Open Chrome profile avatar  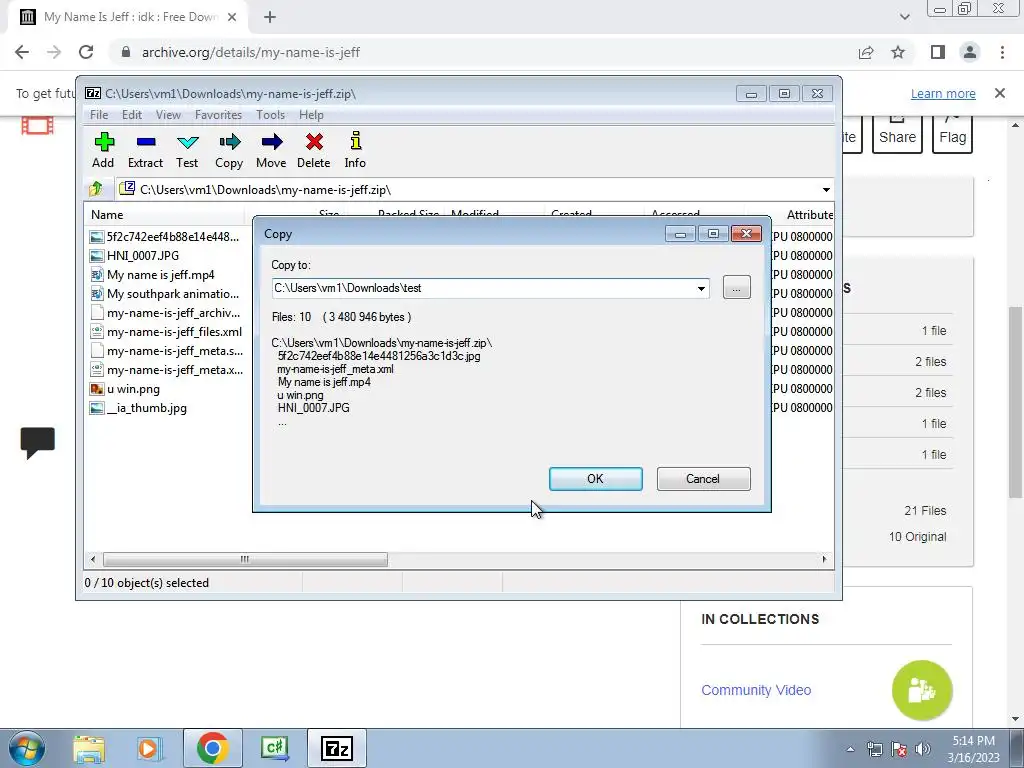pyautogui.click(x=970, y=52)
